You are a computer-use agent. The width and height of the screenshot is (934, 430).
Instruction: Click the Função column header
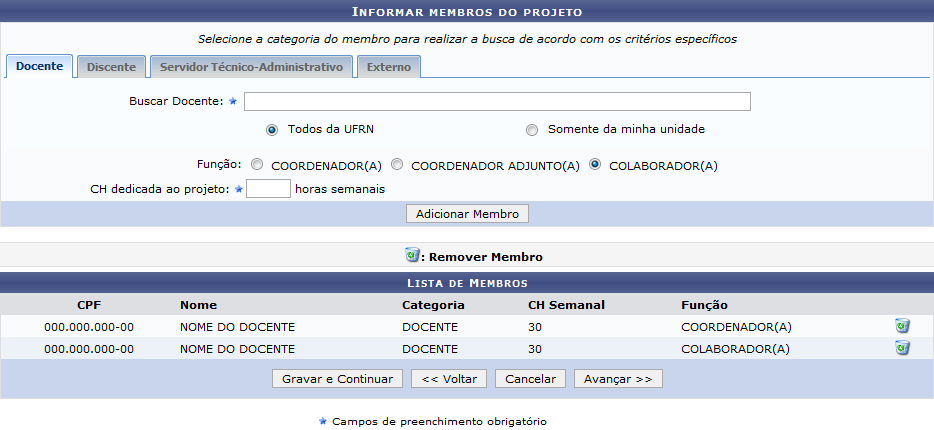pos(704,305)
